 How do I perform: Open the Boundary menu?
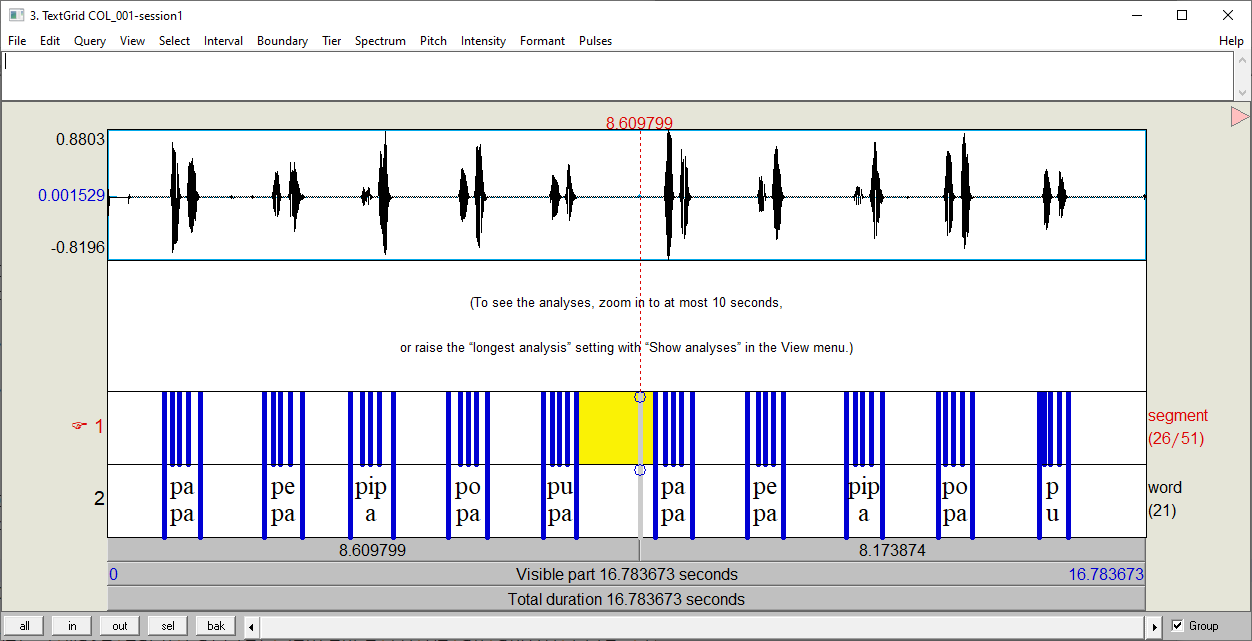pyautogui.click(x=282, y=41)
